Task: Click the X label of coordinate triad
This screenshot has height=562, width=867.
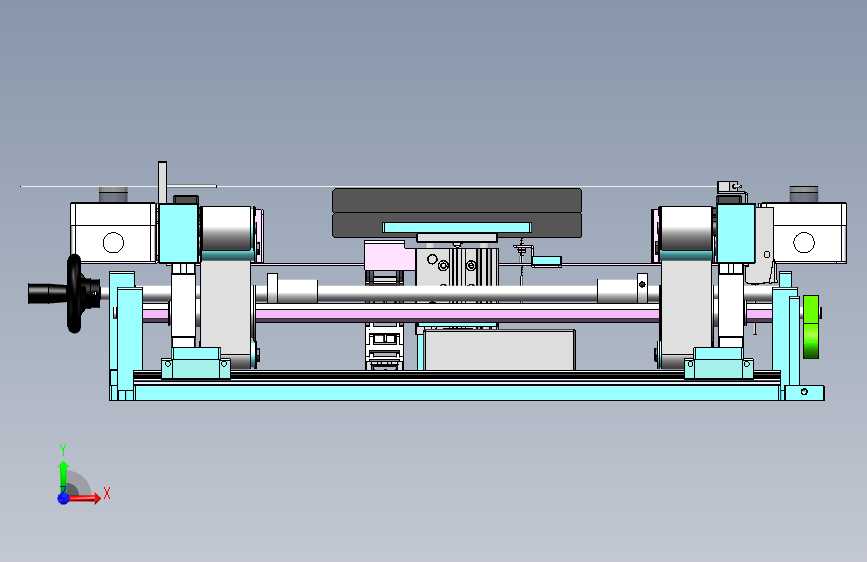Action: click(107, 493)
